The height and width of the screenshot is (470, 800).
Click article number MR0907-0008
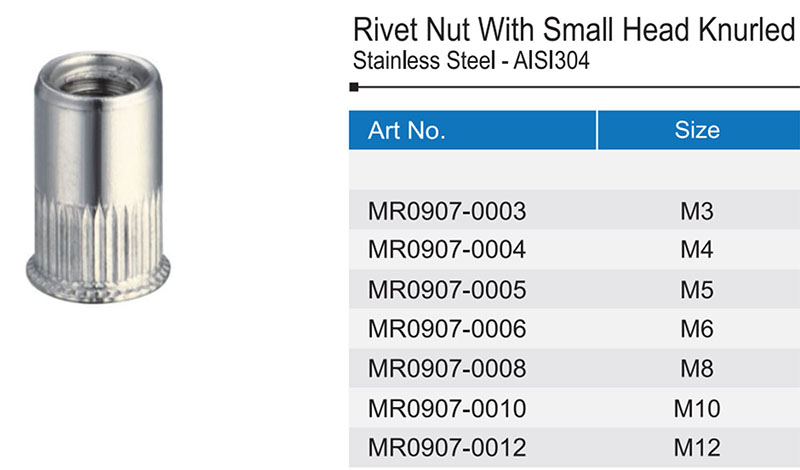click(x=447, y=368)
